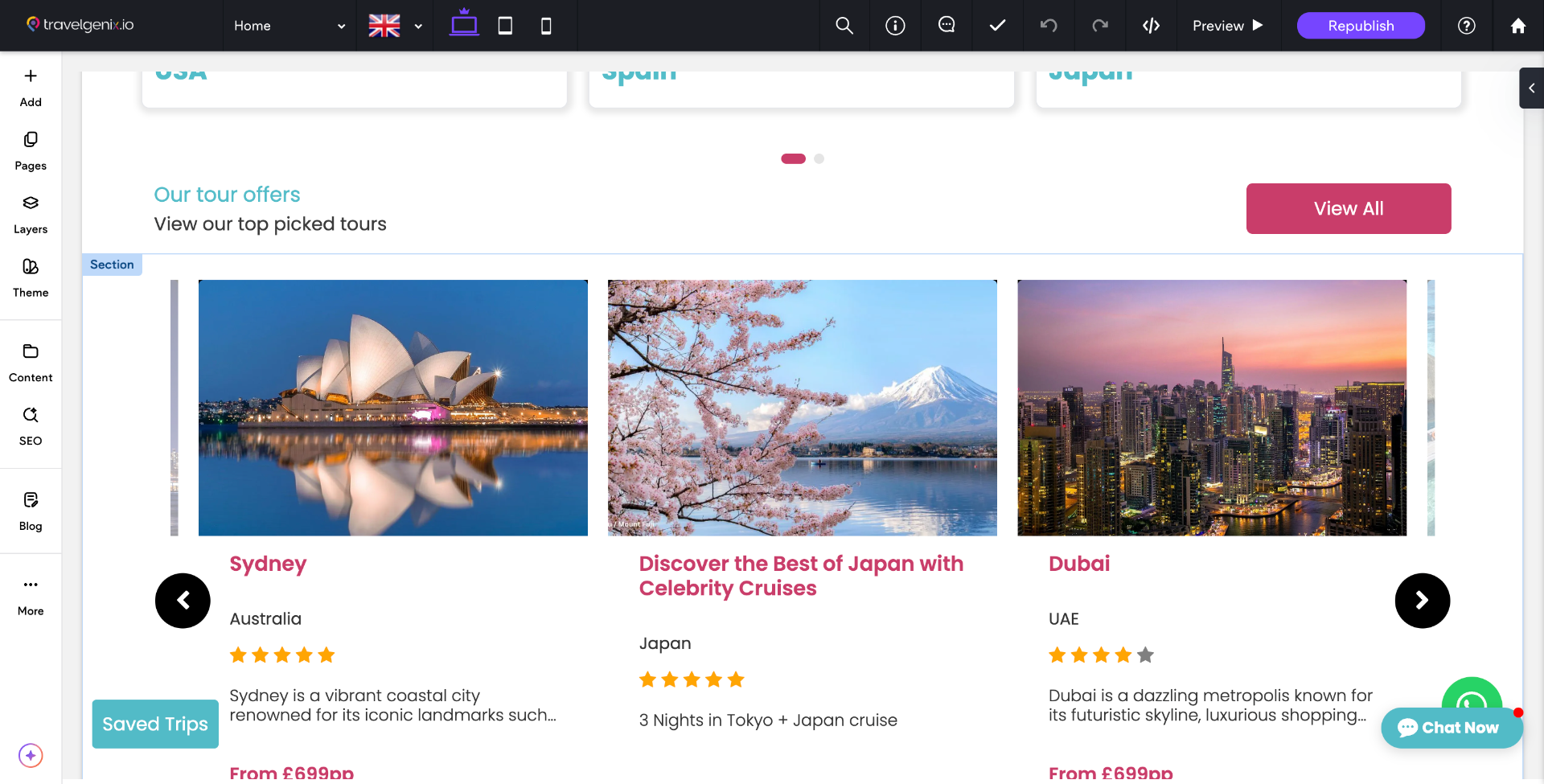Click the Chat Now bubble

tap(1451, 728)
